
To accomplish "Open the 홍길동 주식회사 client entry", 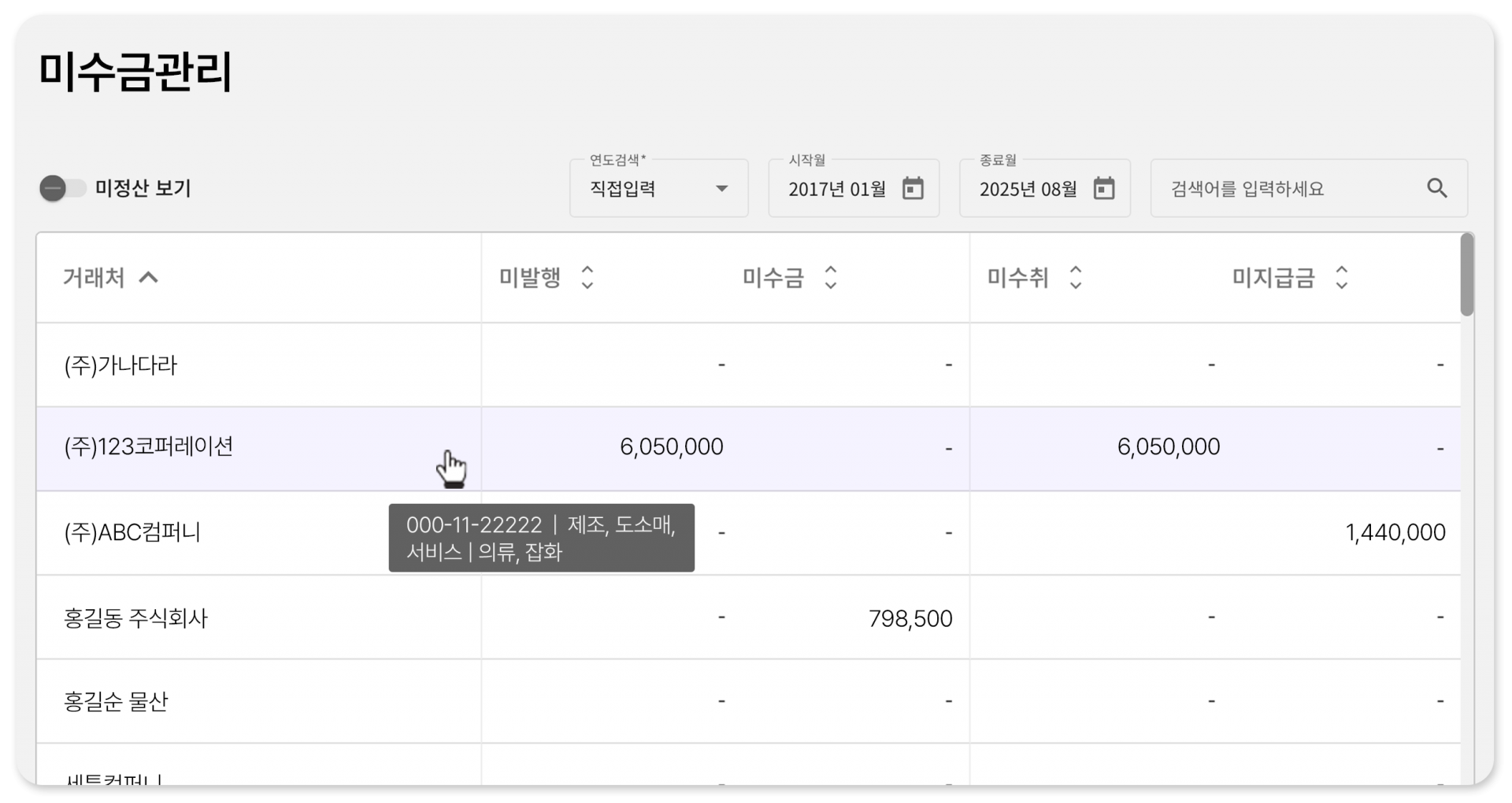I will [135, 618].
